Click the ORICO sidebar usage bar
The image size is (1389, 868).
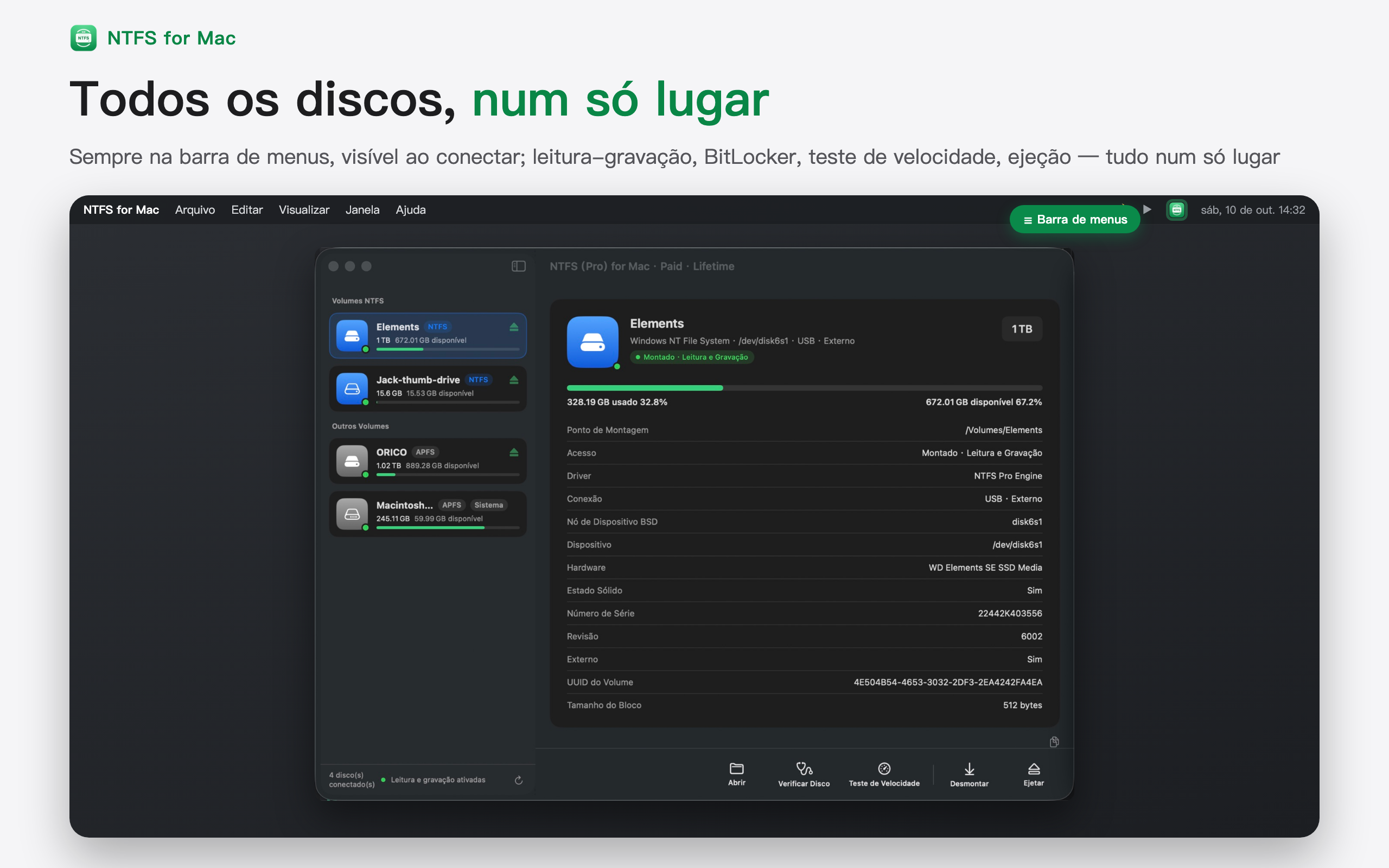coord(448,475)
